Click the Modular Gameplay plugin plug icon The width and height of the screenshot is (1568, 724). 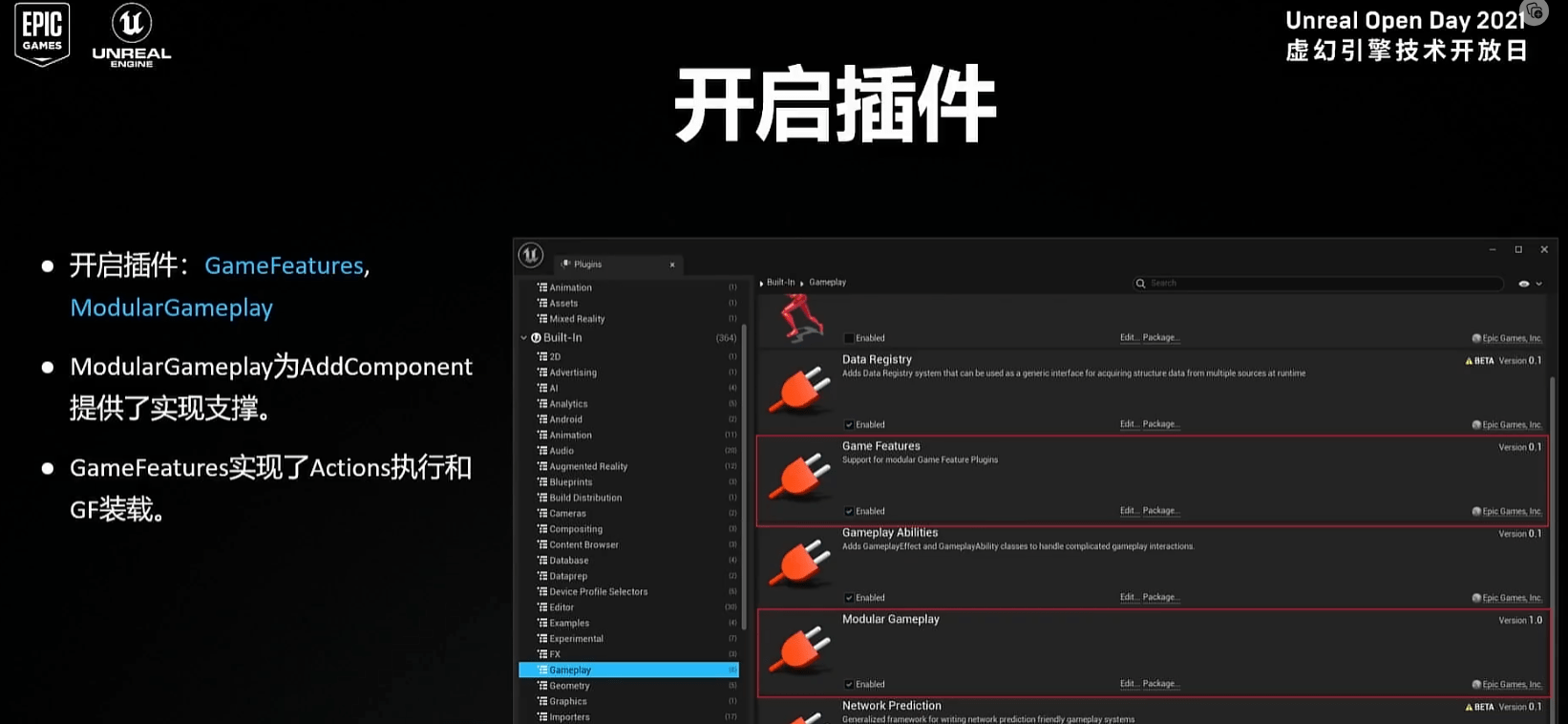pos(800,649)
